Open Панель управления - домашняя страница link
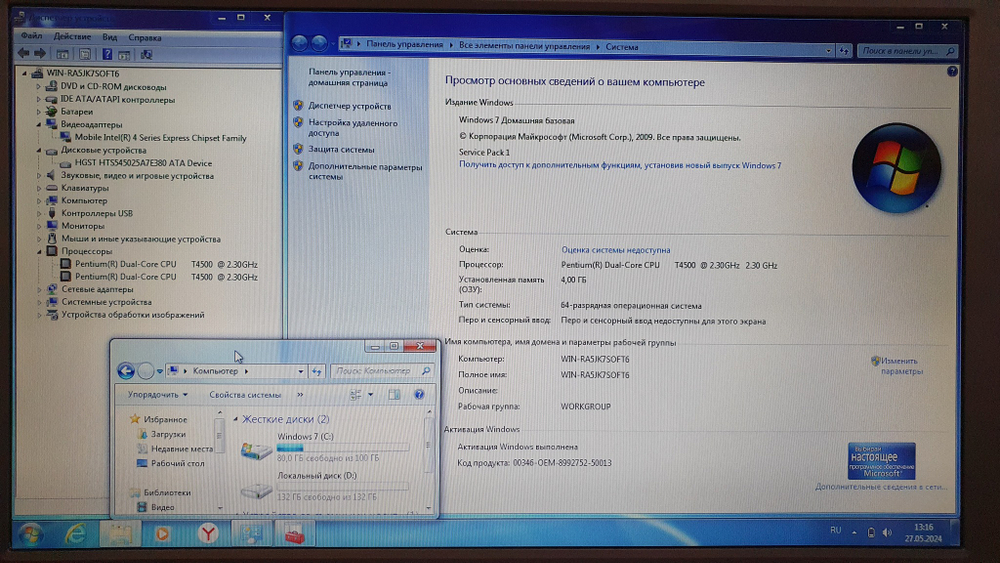This screenshot has width=1000, height=563. 349,77
